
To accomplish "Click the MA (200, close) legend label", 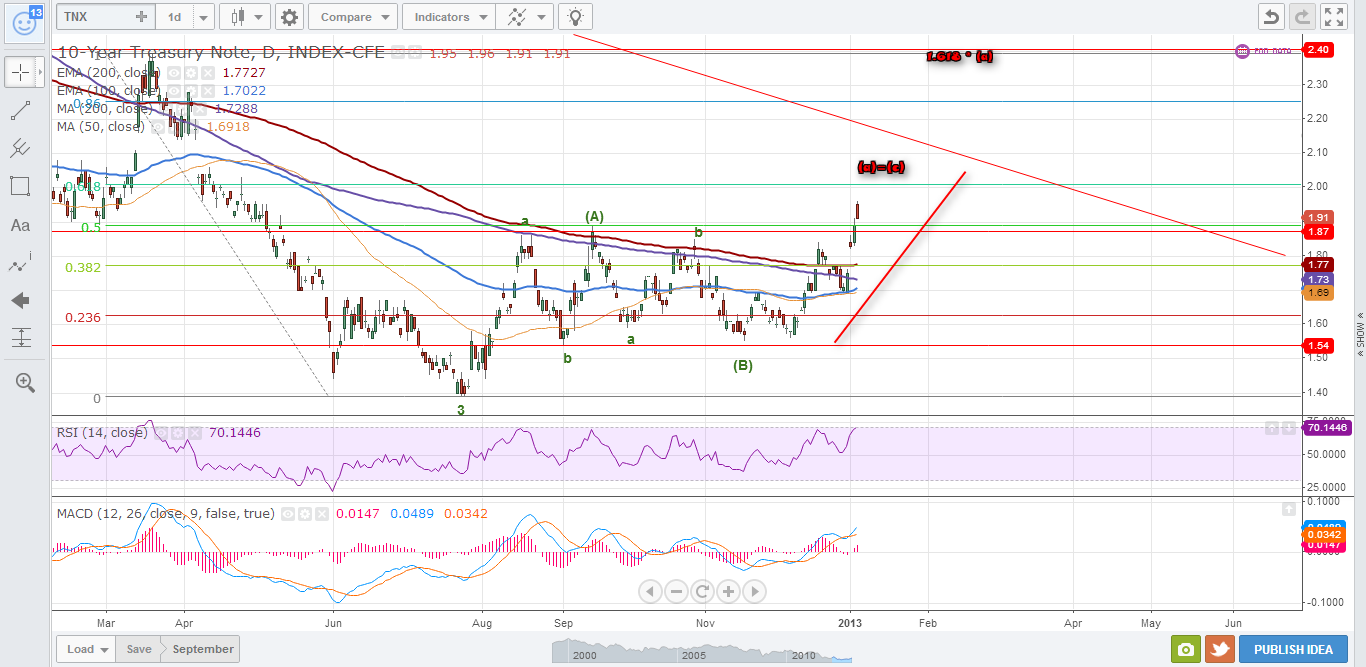I will 104,108.
